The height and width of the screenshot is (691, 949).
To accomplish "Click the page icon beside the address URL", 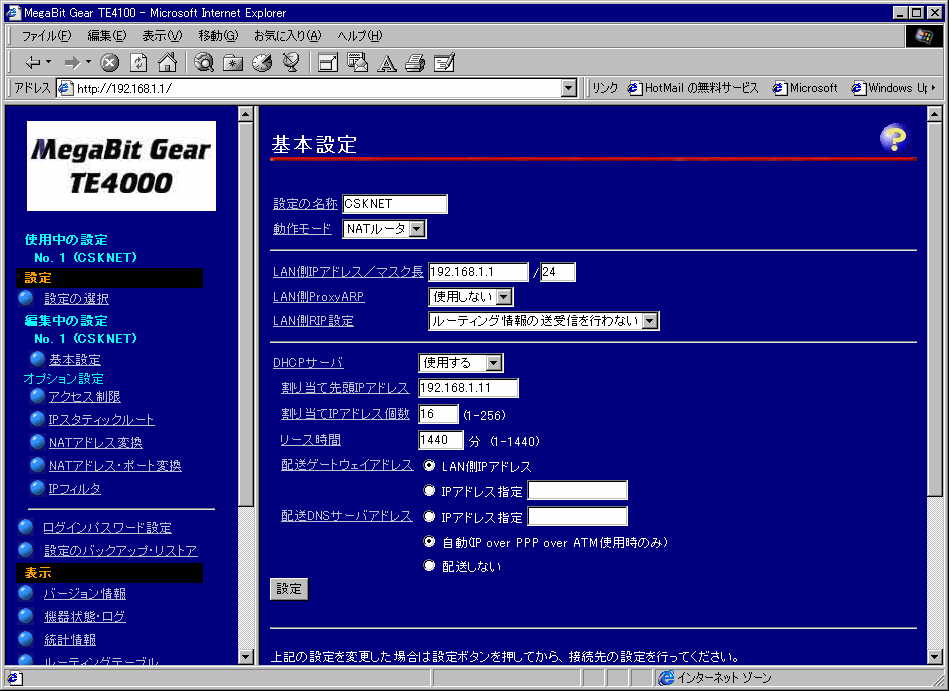I will click(65, 88).
